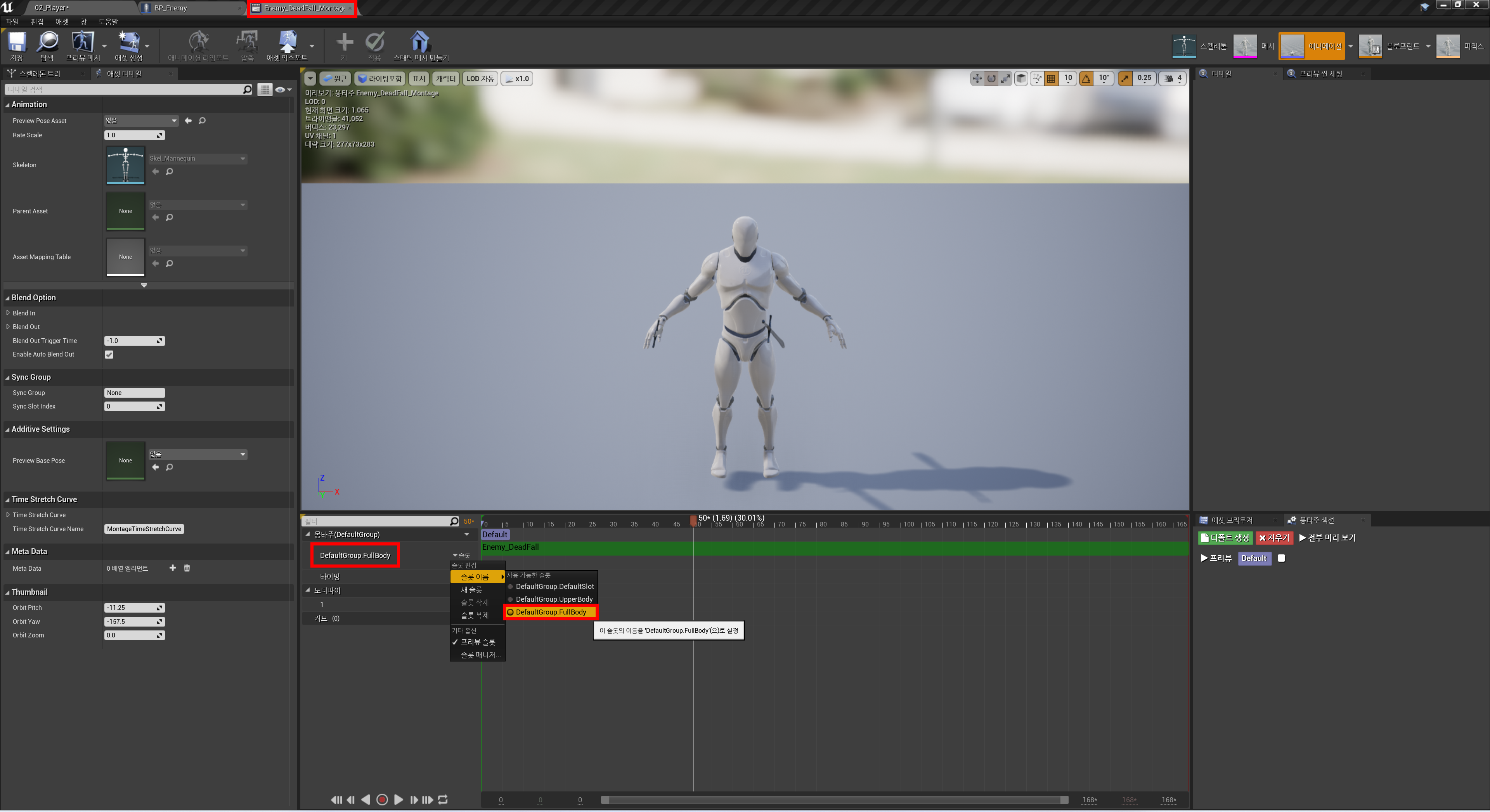Click the Save (저장) toolbar icon
Image resolution: width=1490 pixels, height=812 pixels.
(x=16, y=46)
